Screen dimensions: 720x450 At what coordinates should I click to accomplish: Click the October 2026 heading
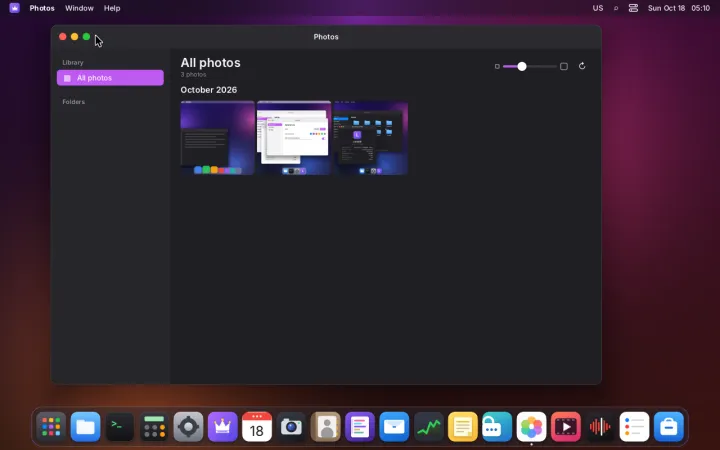(208, 90)
